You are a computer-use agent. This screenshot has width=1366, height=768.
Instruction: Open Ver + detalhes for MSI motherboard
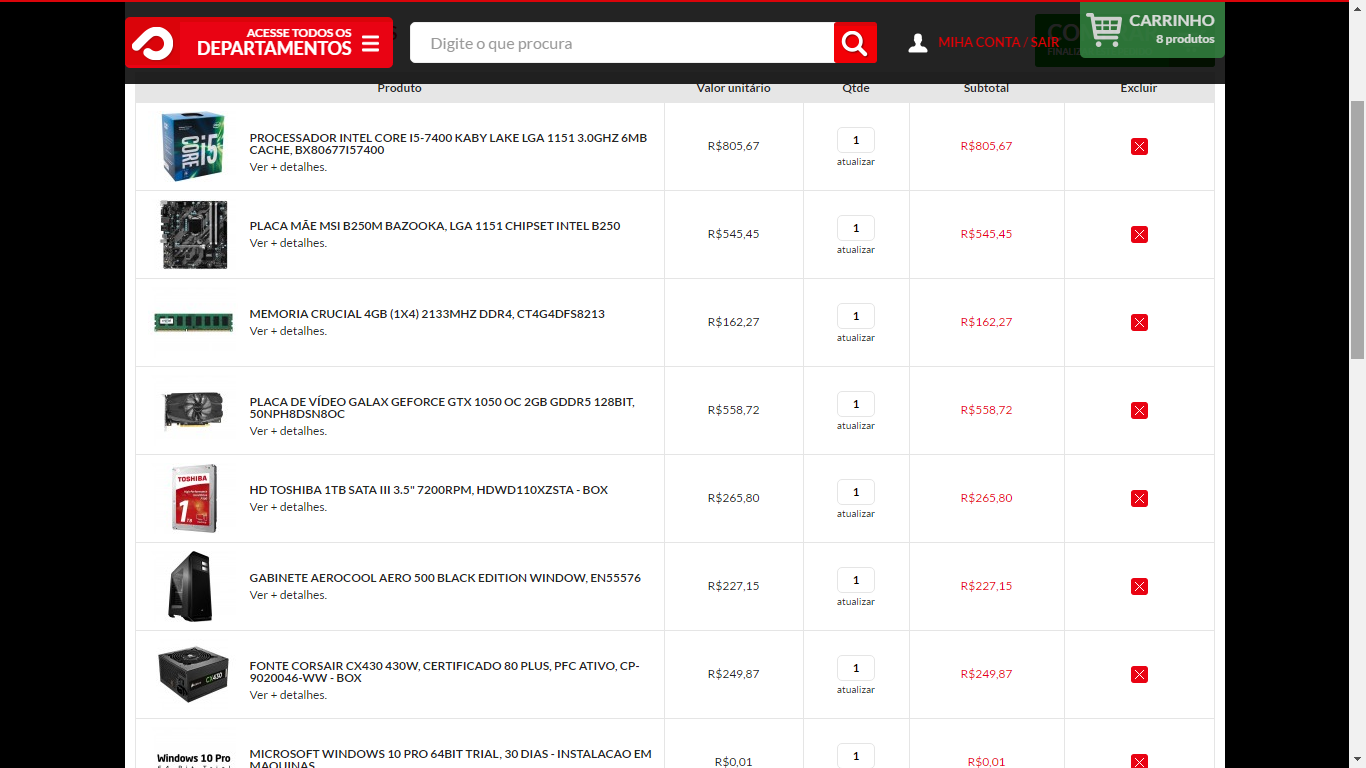[288, 243]
